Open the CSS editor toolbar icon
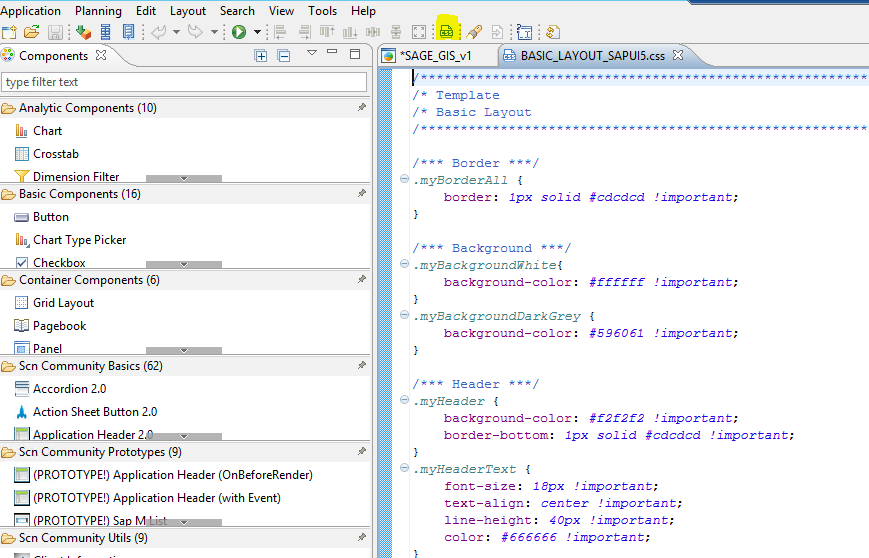The image size is (869, 558). [447, 32]
